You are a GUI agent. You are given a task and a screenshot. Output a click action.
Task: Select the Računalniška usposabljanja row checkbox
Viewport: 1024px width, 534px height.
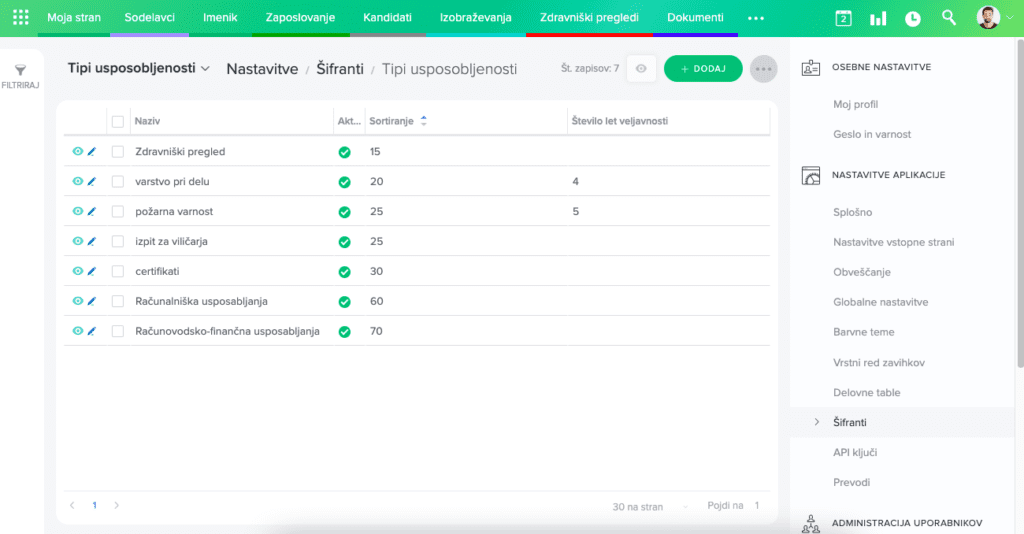coord(118,301)
